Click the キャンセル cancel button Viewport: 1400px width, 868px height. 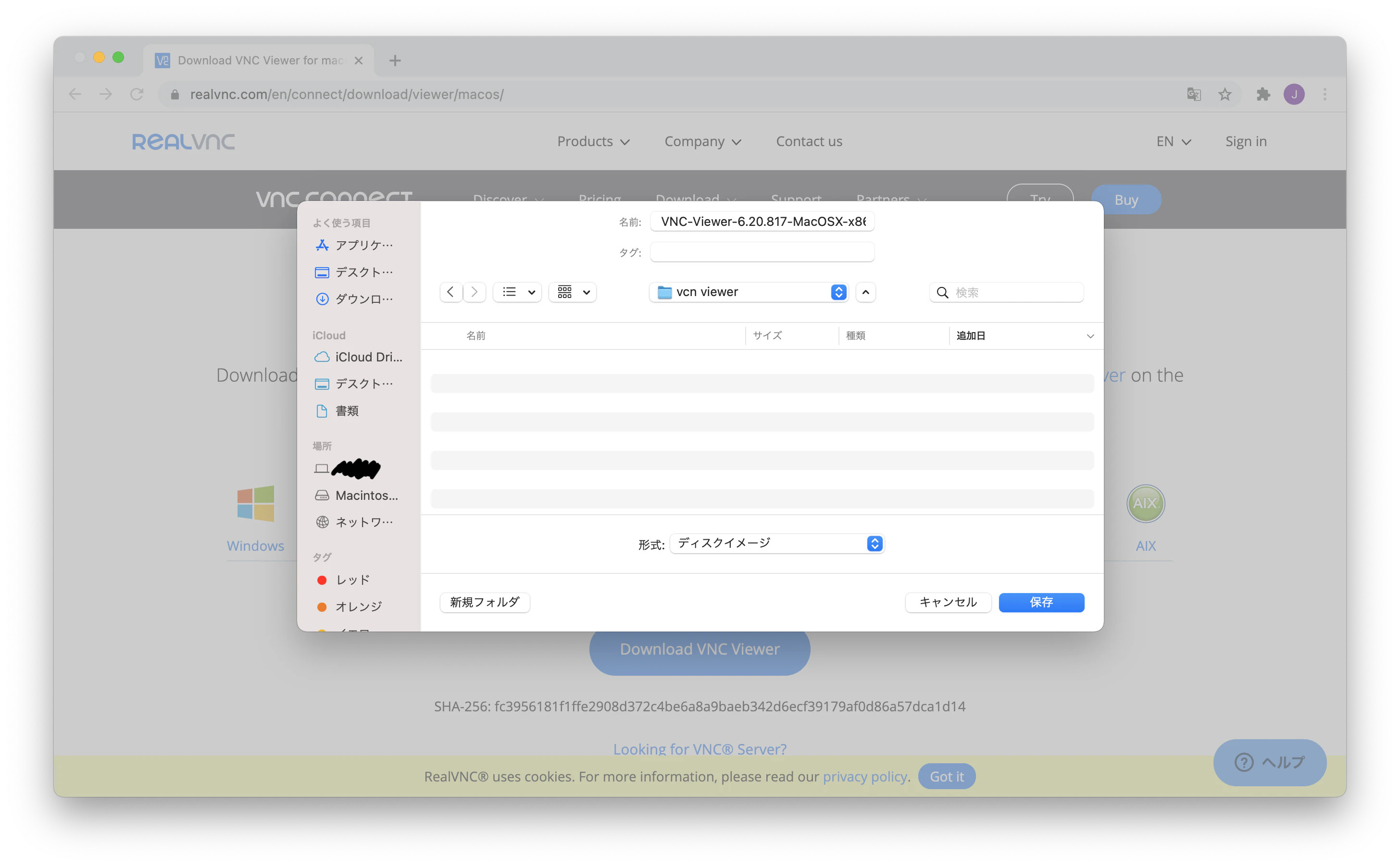click(948, 602)
